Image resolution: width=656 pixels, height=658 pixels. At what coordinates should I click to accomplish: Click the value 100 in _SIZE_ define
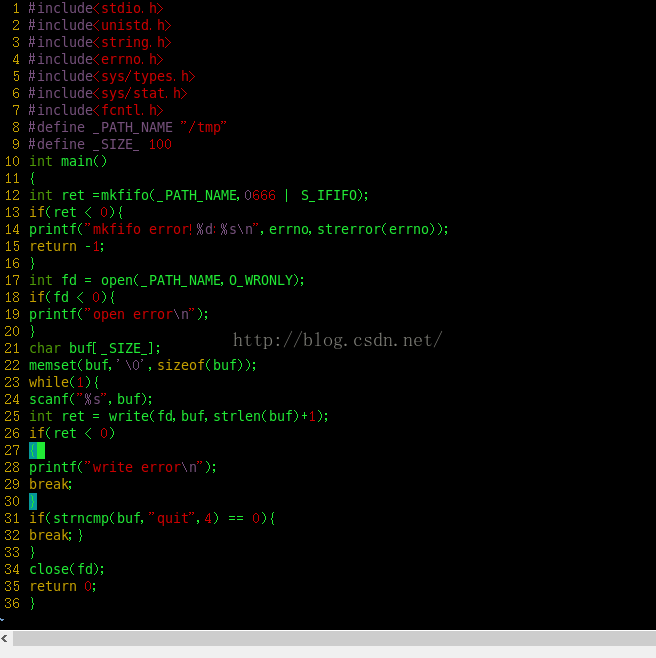pyautogui.click(x=160, y=144)
